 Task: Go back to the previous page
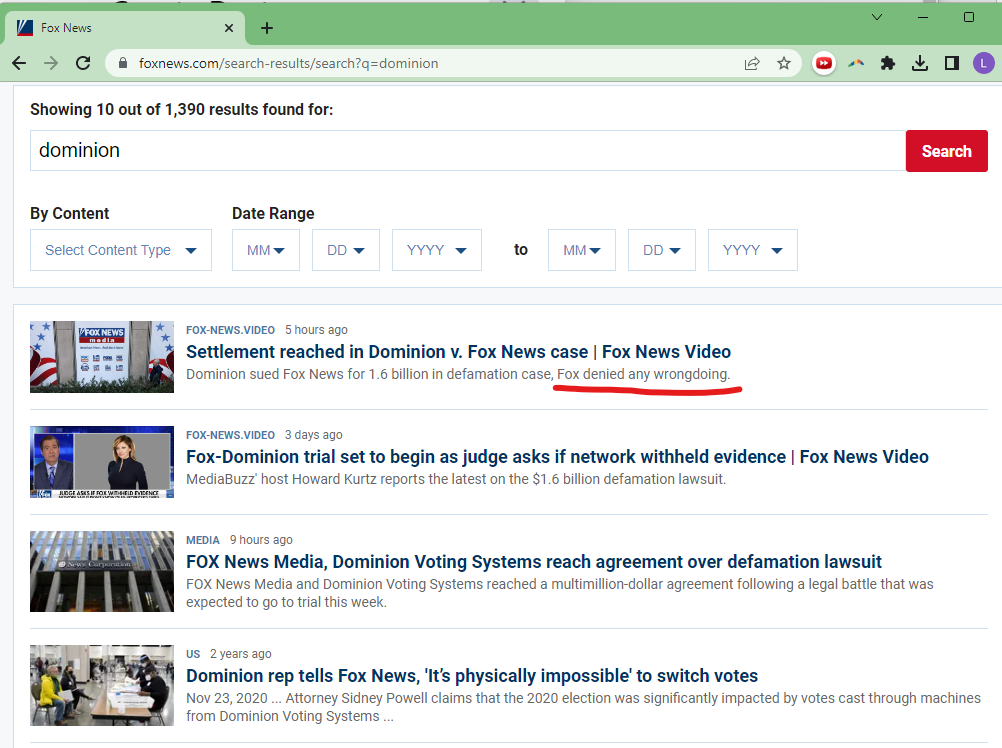point(19,63)
